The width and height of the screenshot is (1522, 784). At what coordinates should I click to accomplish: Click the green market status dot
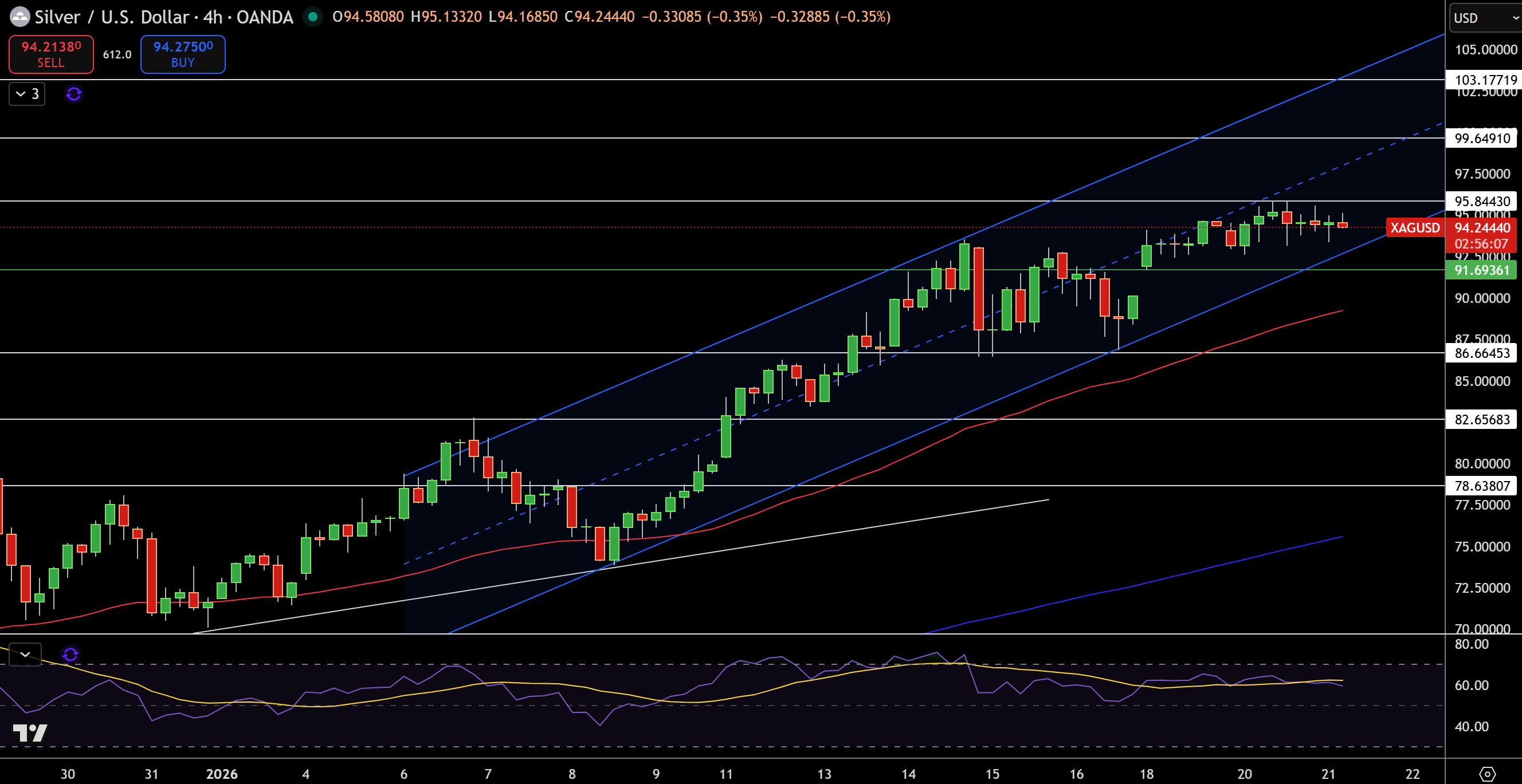coord(312,17)
